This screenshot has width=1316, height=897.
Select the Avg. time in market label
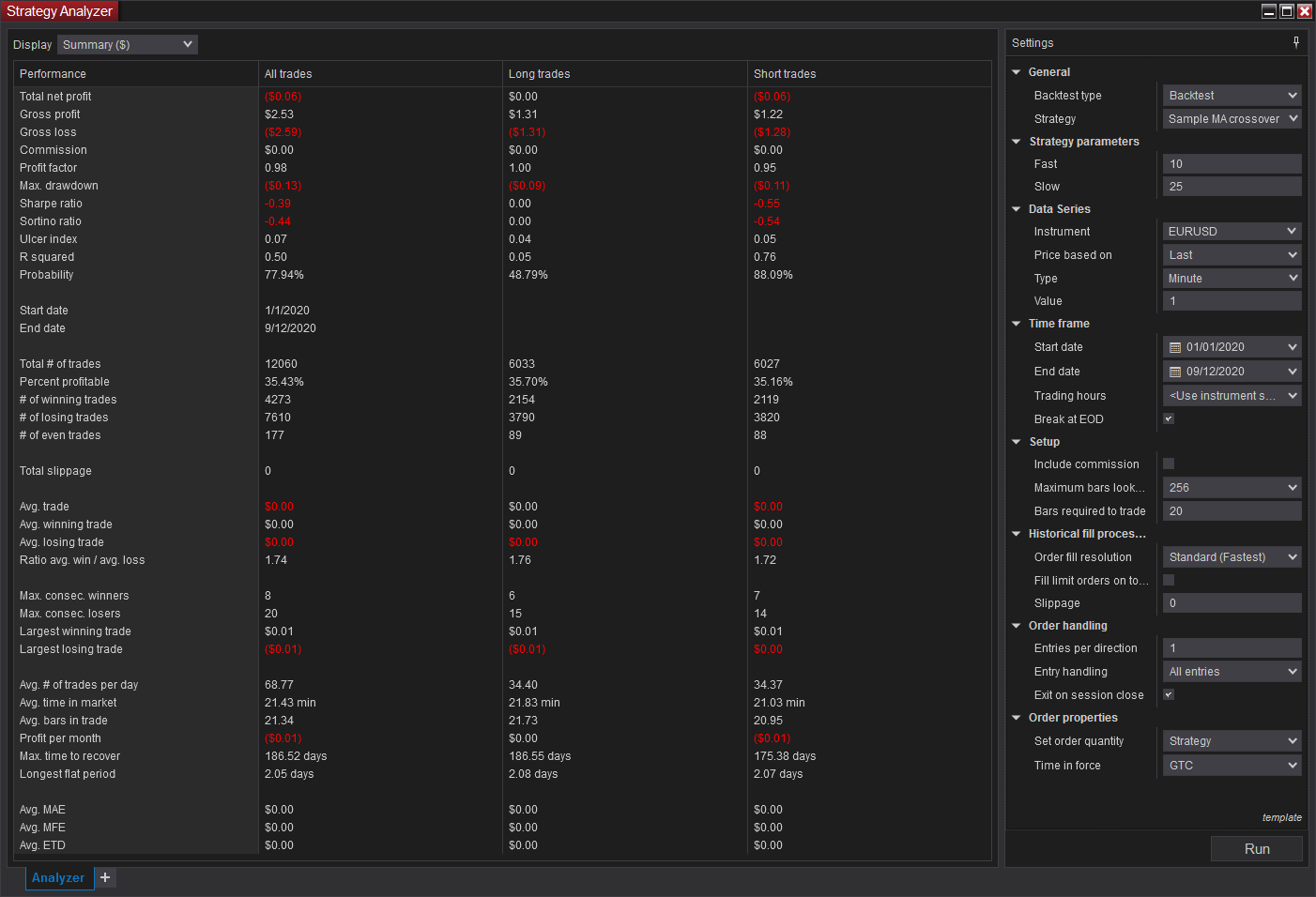tap(69, 703)
